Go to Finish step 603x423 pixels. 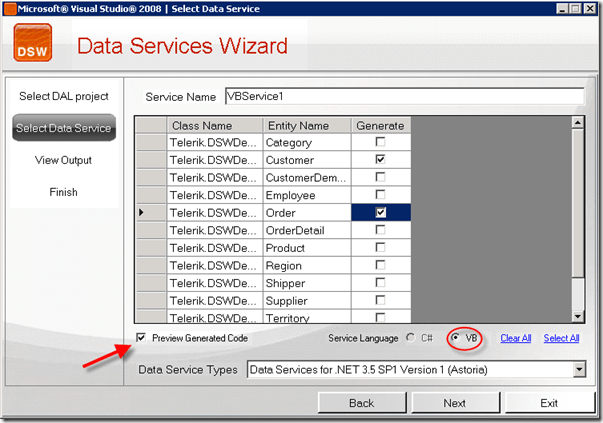(x=63, y=192)
